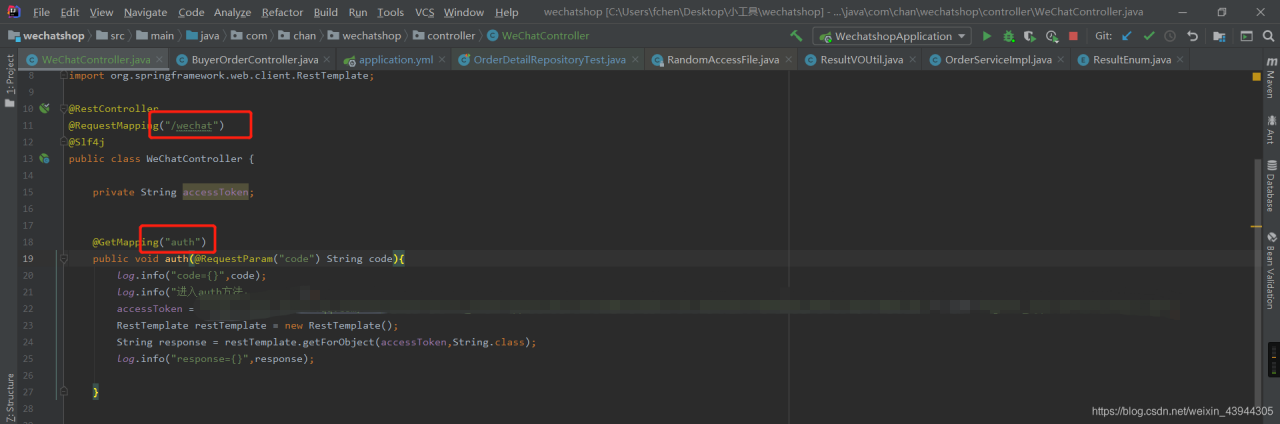Run WechatshopApplication with the green play icon

click(x=987, y=36)
